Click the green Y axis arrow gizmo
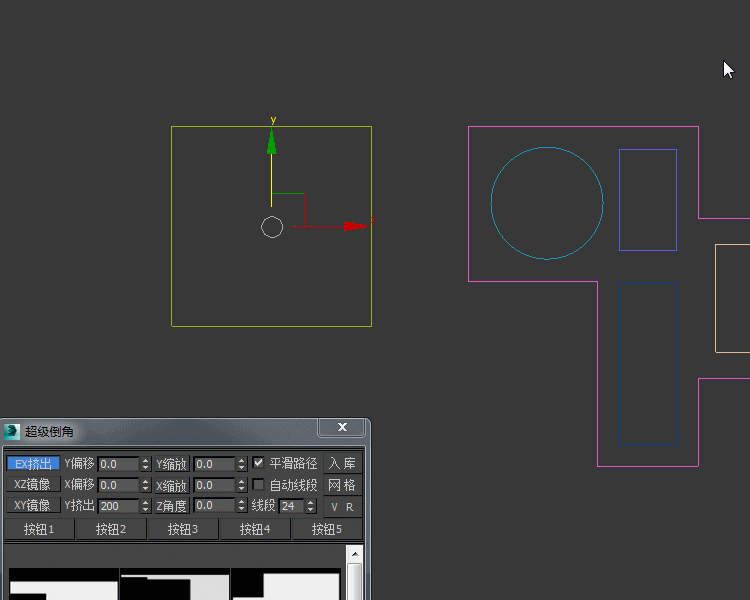The width and height of the screenshot is (750, 600). (x=271, y=141)
